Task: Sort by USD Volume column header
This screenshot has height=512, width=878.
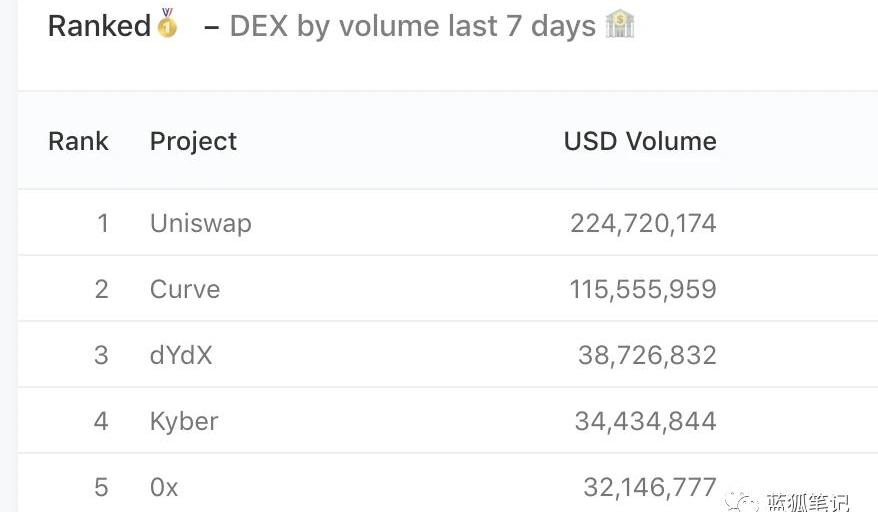Action: [x=640, y=141]
